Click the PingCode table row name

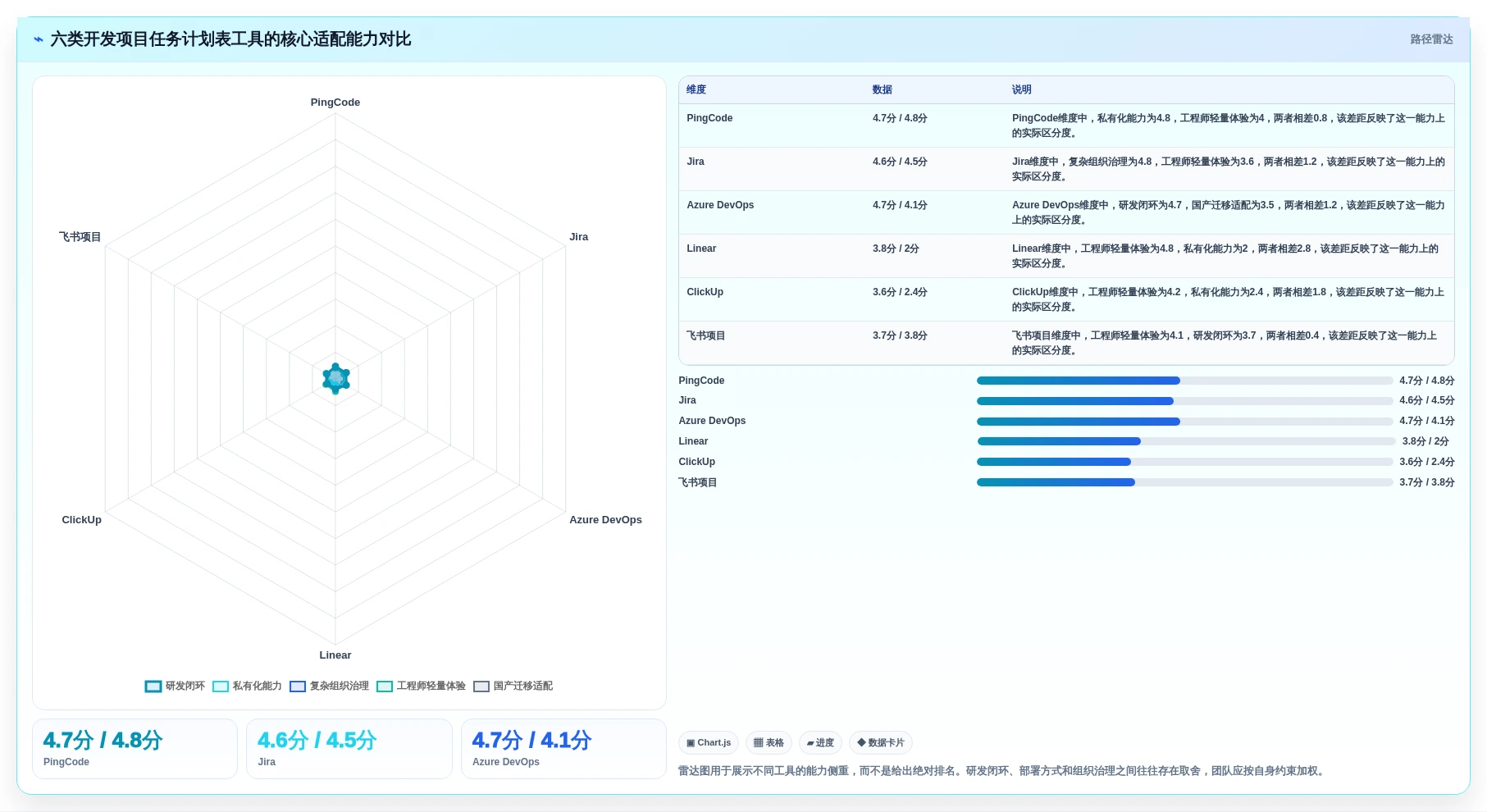tap(709, 118)
